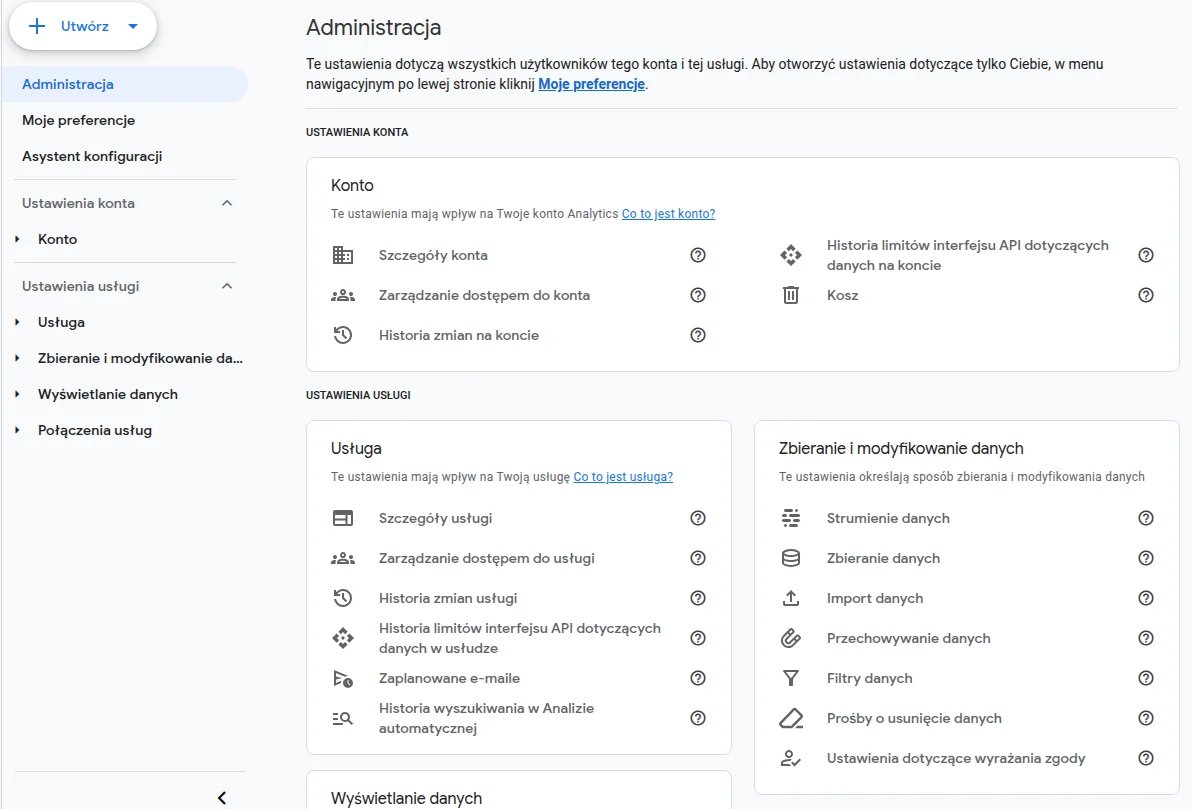
Task: Click the API limits history icon for konto
Action: [791, 255]
